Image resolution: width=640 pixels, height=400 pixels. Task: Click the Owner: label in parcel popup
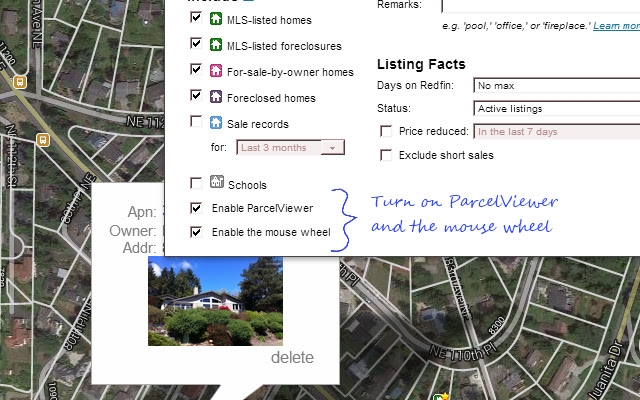pyautogui.click(x=133, y=231)
